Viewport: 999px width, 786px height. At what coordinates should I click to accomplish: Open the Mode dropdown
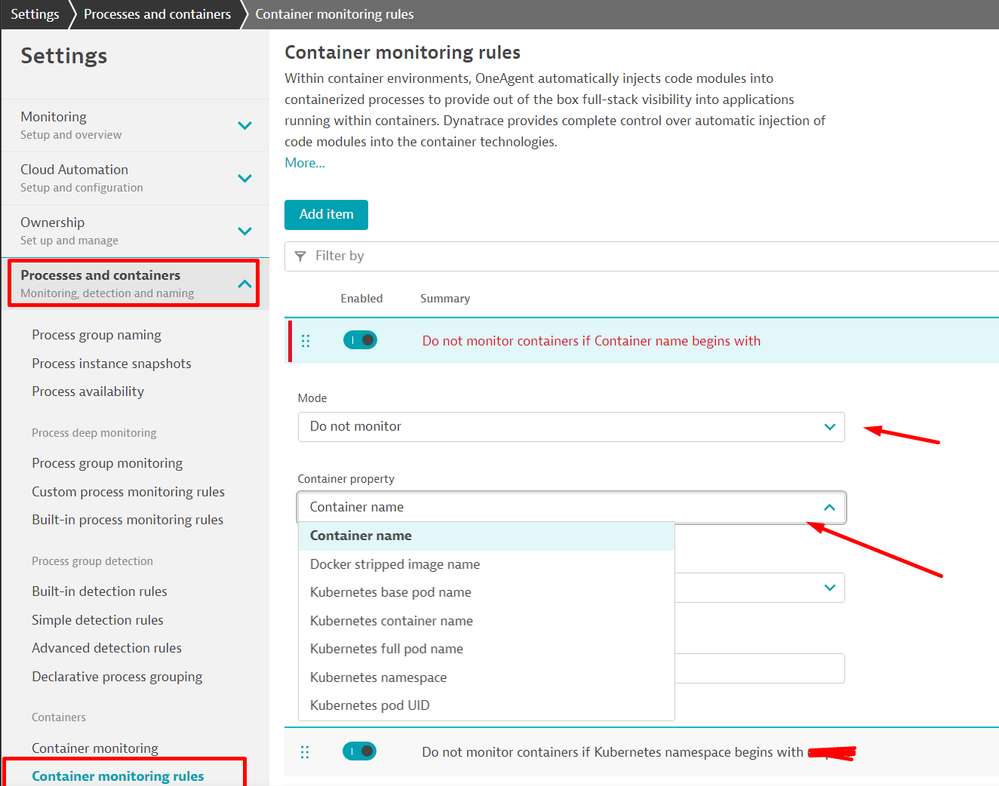pos(571,427)
